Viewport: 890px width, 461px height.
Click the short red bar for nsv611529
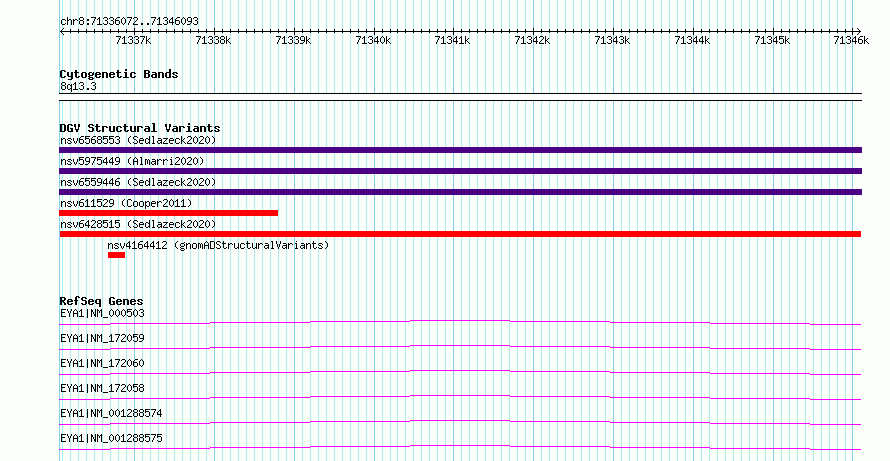(169, 213)
